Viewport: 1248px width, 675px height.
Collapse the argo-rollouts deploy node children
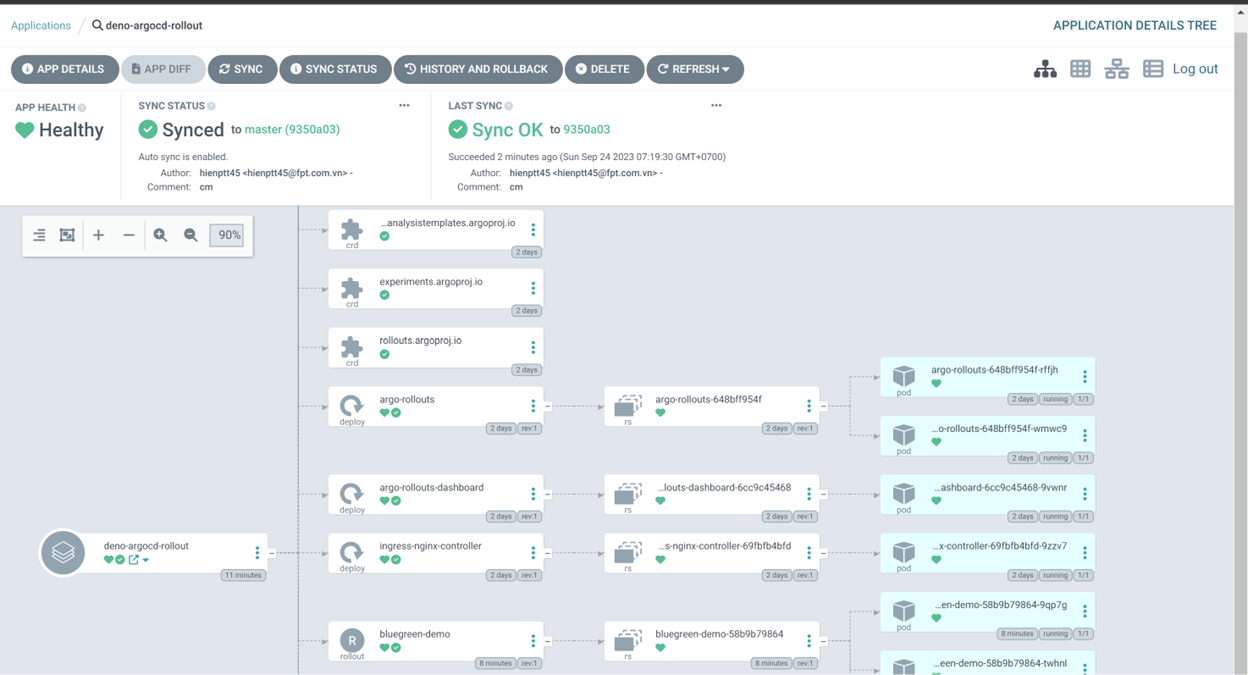click(x=548, y=406)
